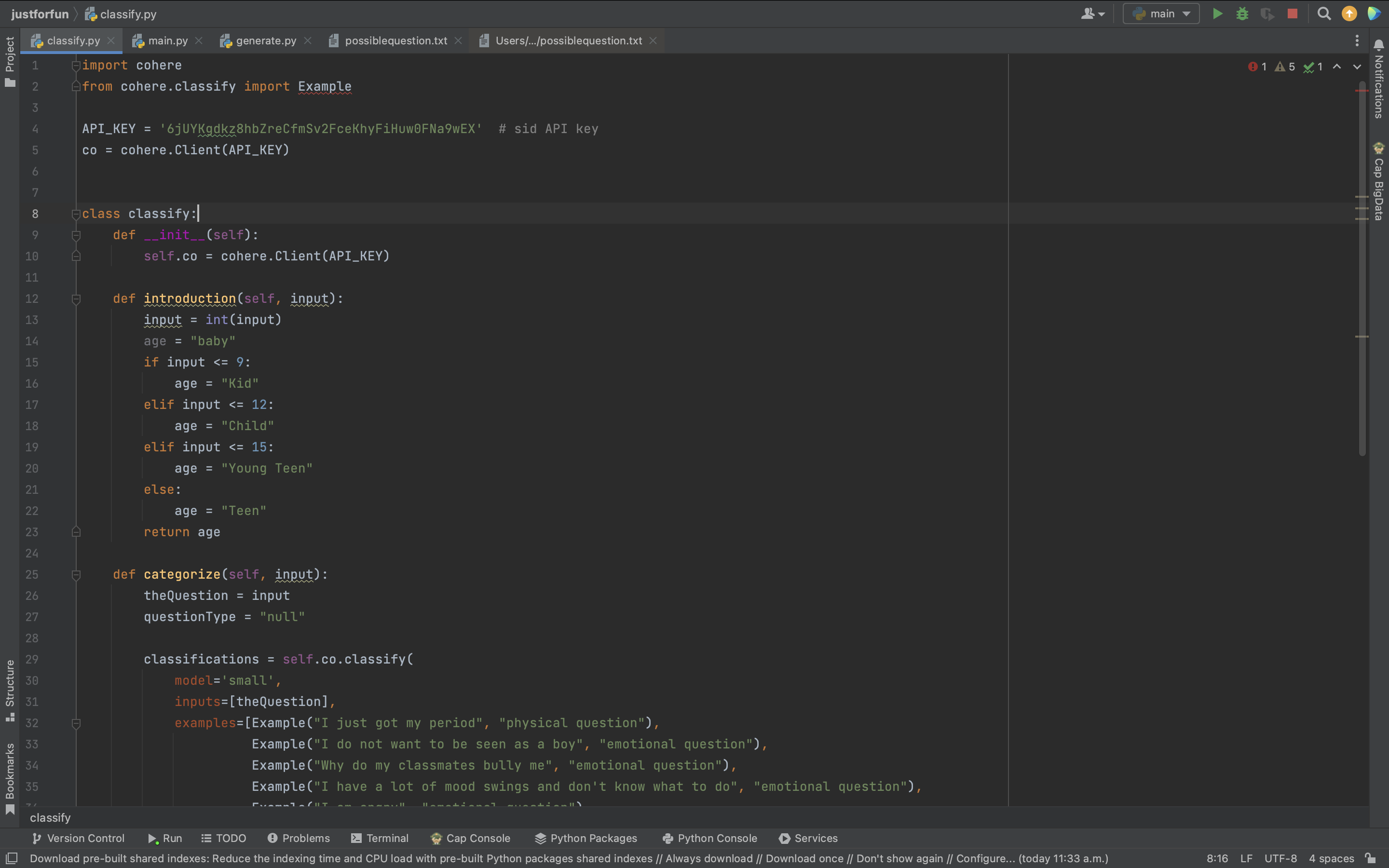This screenshot has height=868, width=1389.
Task: Click the orange IDE update arrow icon
Action: (x=1349, y=14)
